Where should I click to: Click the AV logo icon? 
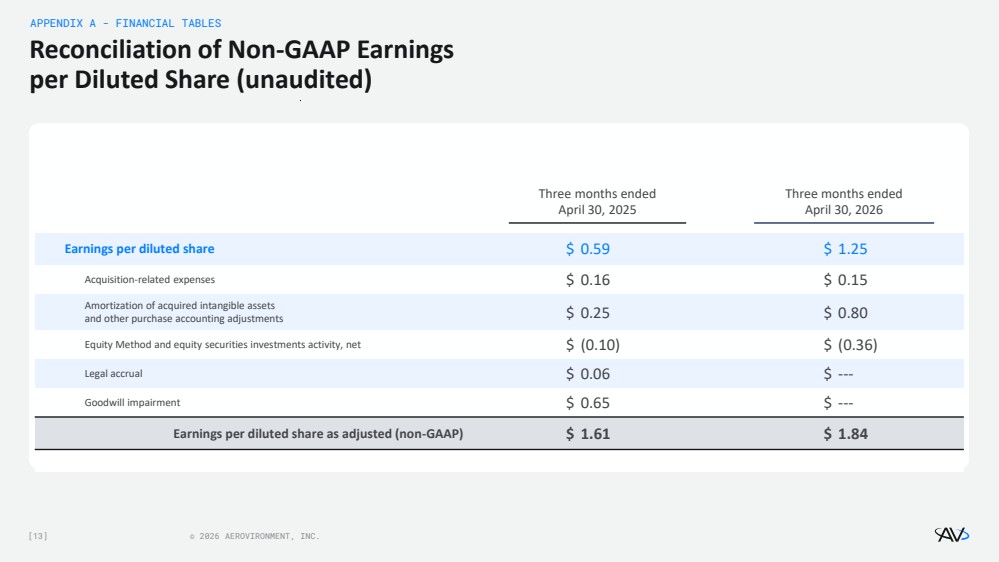pos(951,535)
